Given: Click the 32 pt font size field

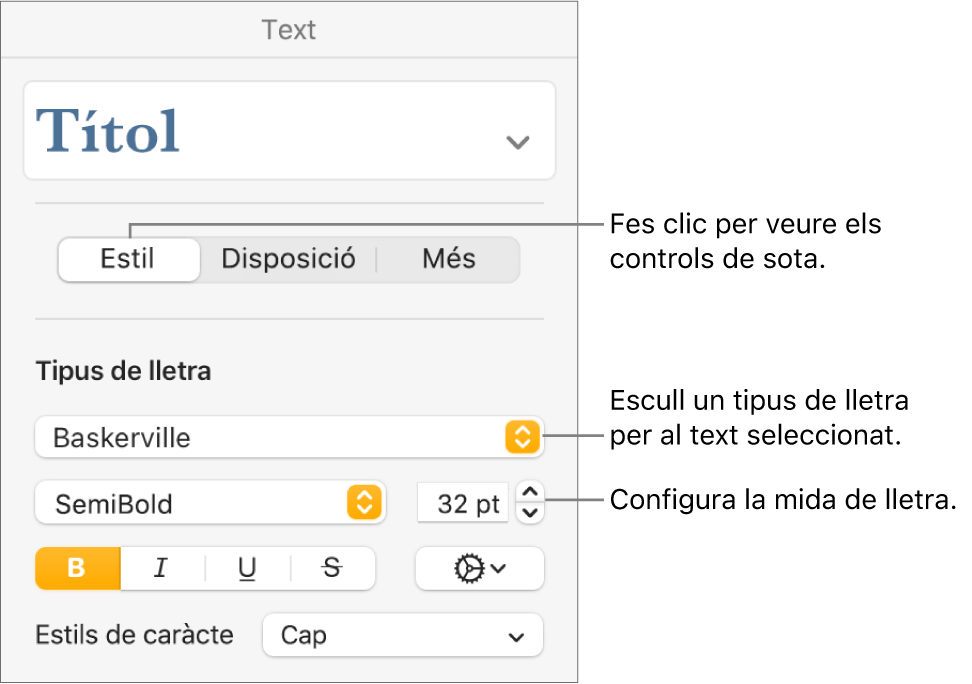Looking at the screenshot, I should (x=463, y=503).
